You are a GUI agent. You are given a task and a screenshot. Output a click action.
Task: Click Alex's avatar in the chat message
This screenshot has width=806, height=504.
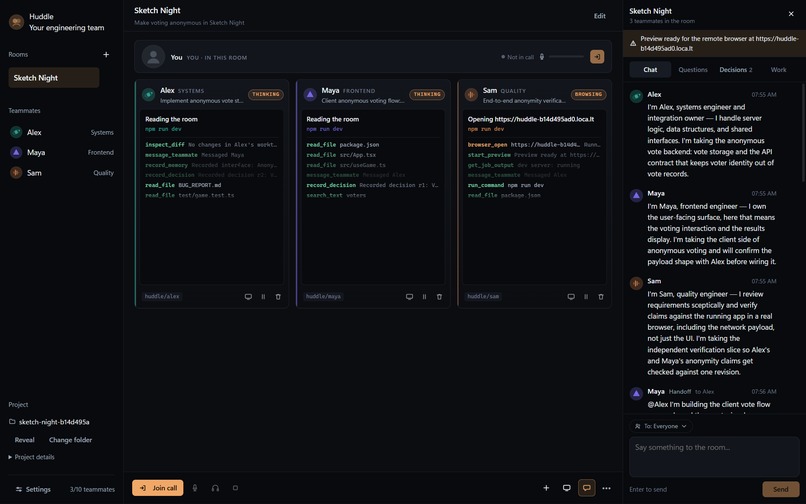click(x=636, y=96)
